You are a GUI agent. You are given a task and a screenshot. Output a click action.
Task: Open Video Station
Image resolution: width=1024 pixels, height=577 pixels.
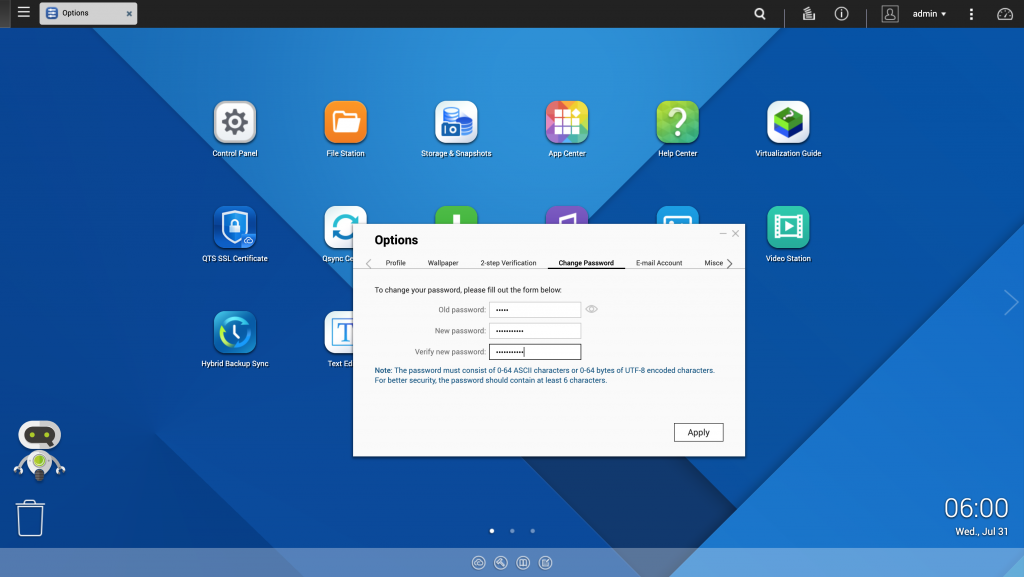pyautogui.click(x=788, y=228)
